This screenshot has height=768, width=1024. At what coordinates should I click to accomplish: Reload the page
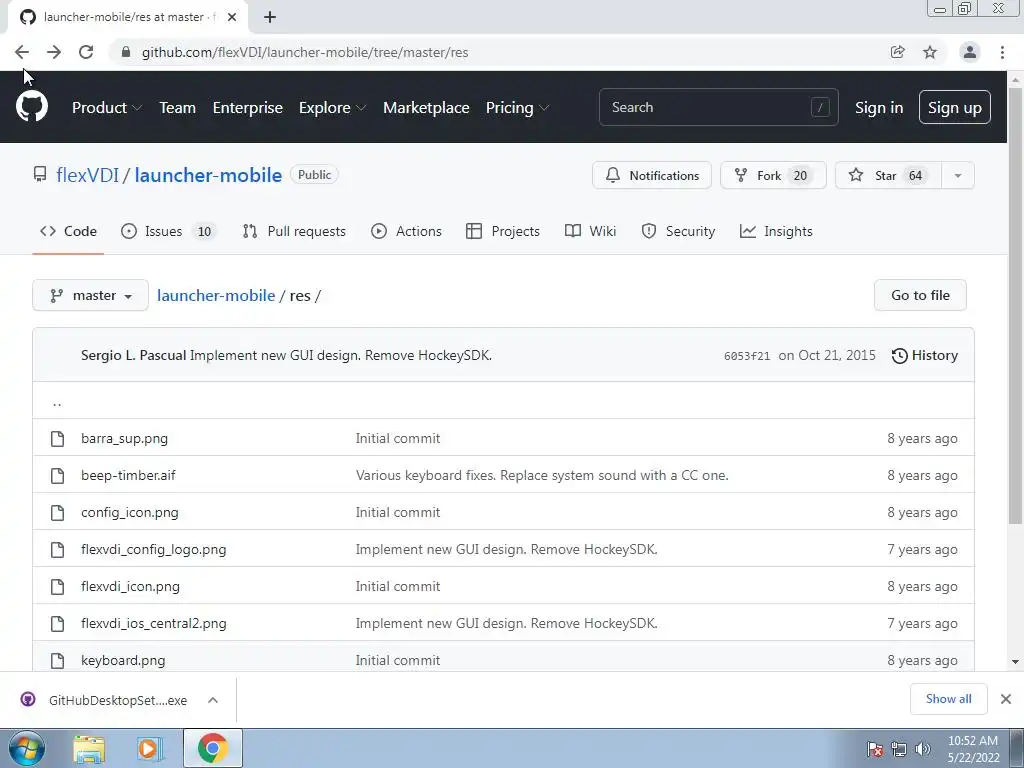pyautogui.click(x=86, y=52)
